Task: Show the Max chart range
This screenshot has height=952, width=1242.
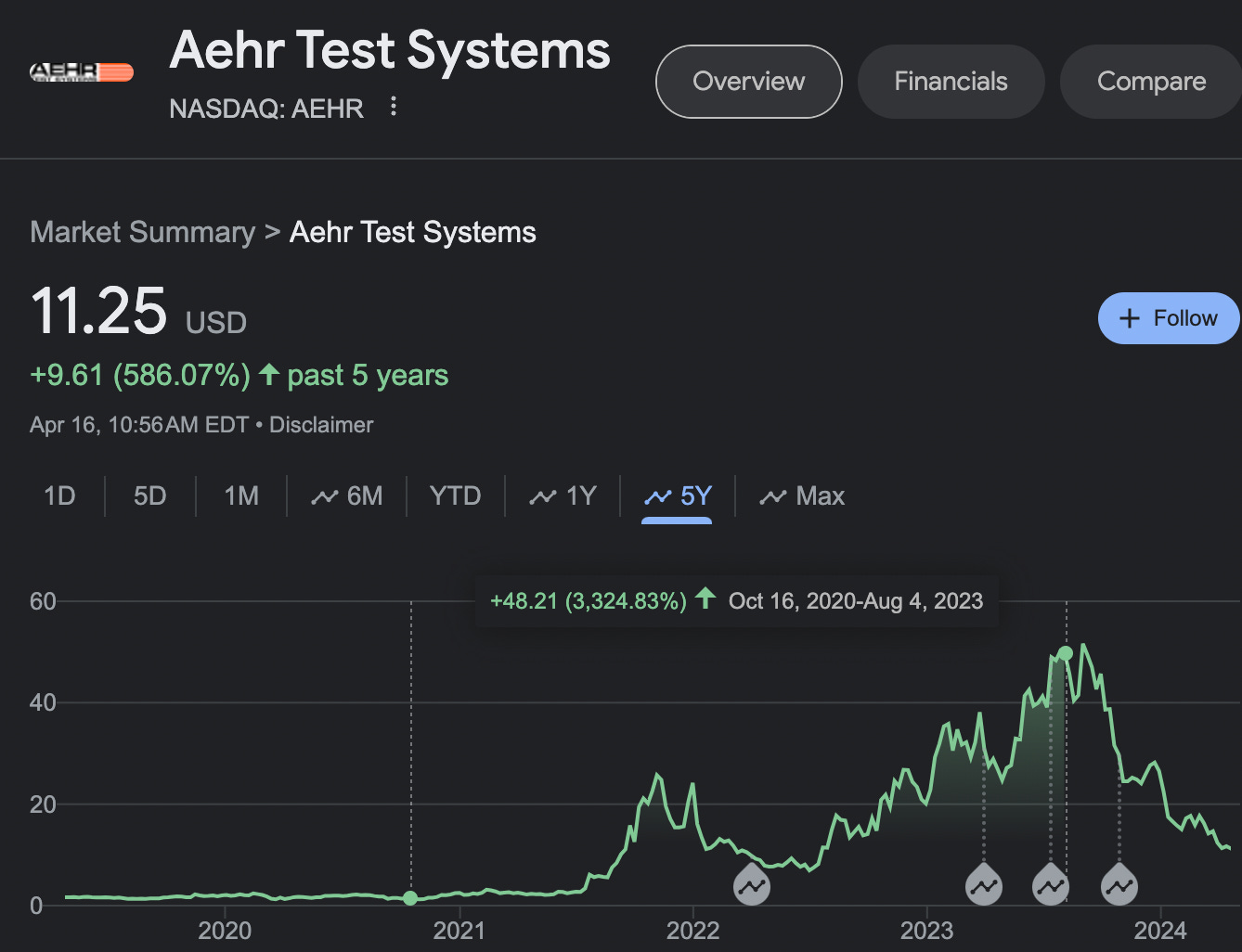Action: (x=802, y=495)
